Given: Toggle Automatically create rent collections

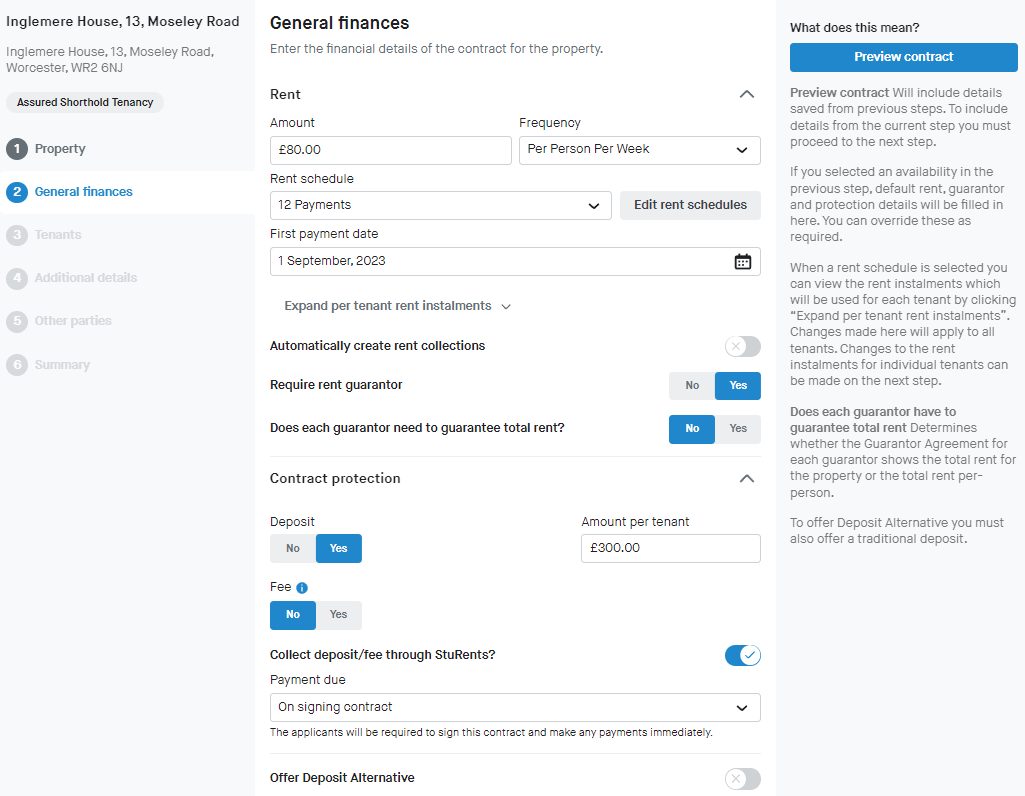Looking at the screenshot, I should point(742,347).
